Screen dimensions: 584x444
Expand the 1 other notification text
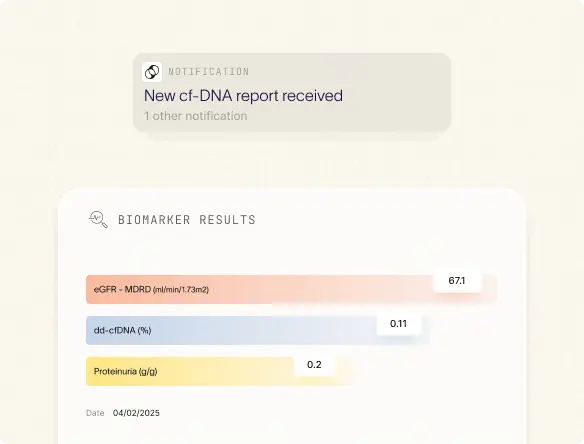tap(196, 116)
